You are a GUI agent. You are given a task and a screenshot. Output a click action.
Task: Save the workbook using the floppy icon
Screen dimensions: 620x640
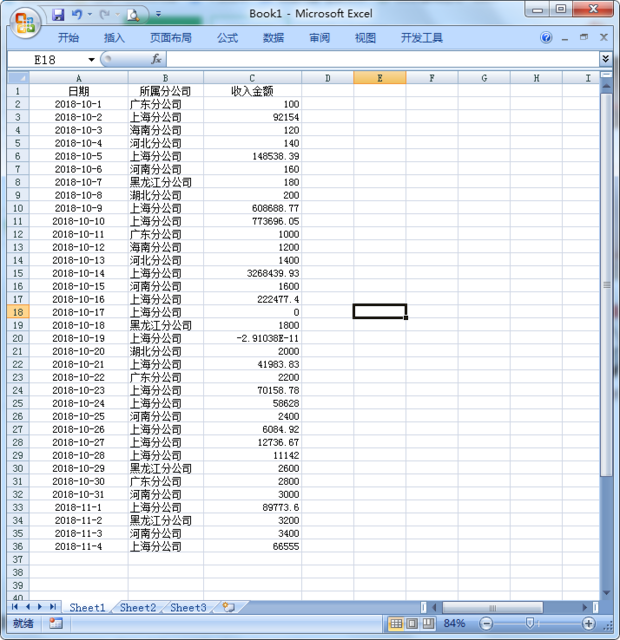[58, 15]
